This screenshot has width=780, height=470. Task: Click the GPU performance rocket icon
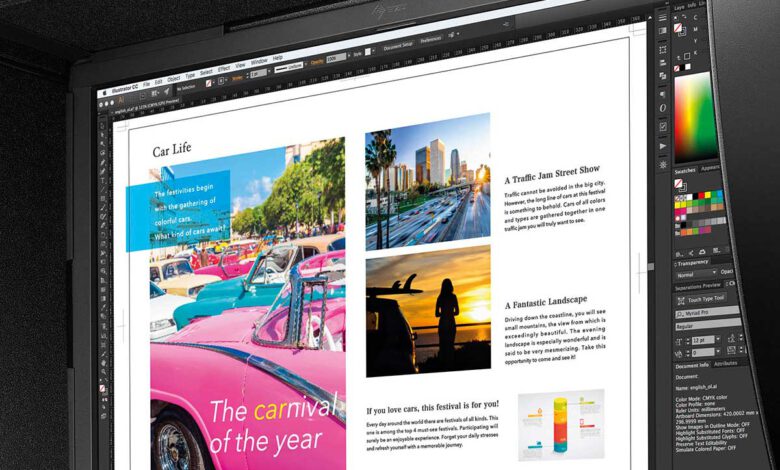click(167, 91)
